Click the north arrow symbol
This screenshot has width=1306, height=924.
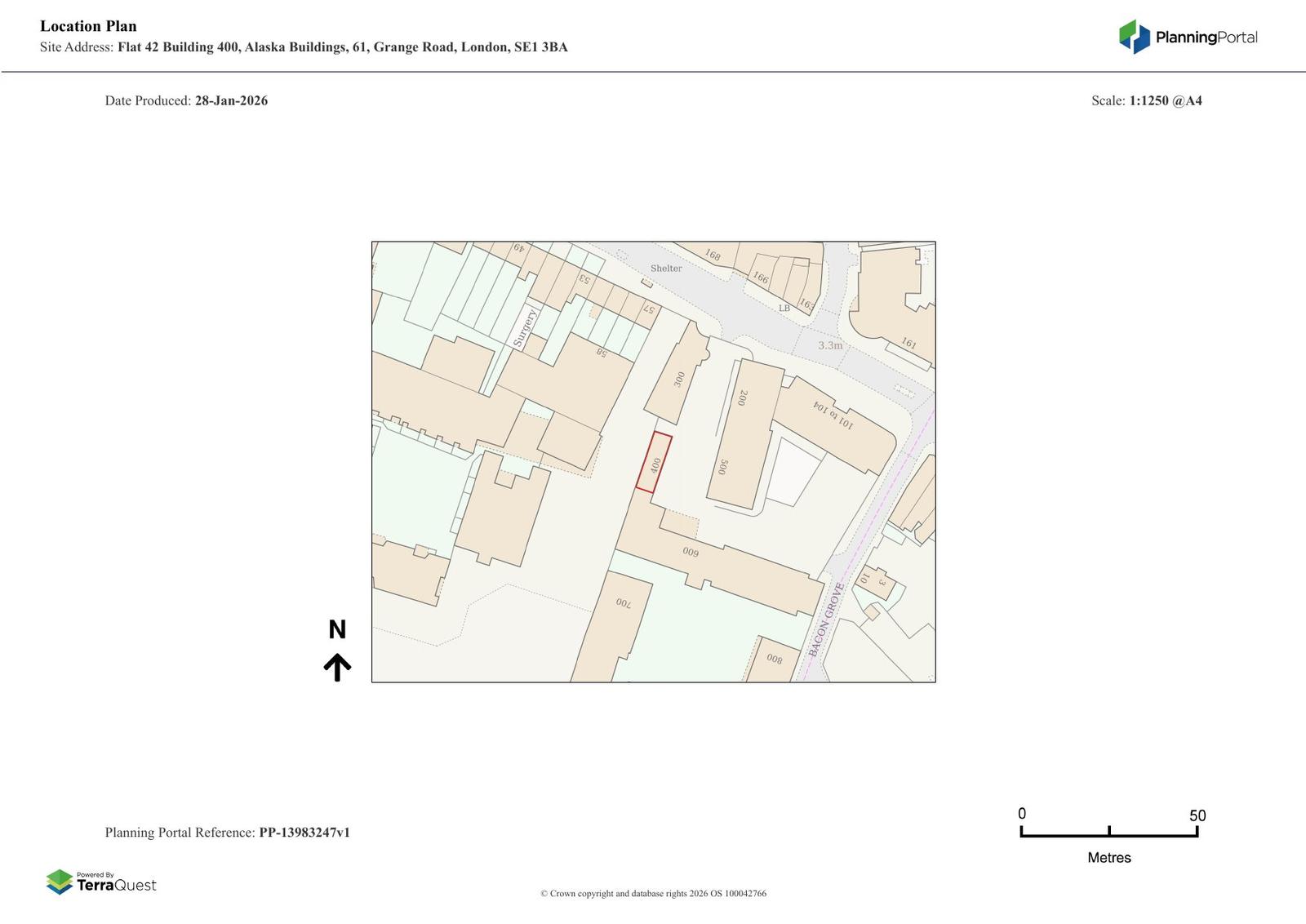click(337, 667)
